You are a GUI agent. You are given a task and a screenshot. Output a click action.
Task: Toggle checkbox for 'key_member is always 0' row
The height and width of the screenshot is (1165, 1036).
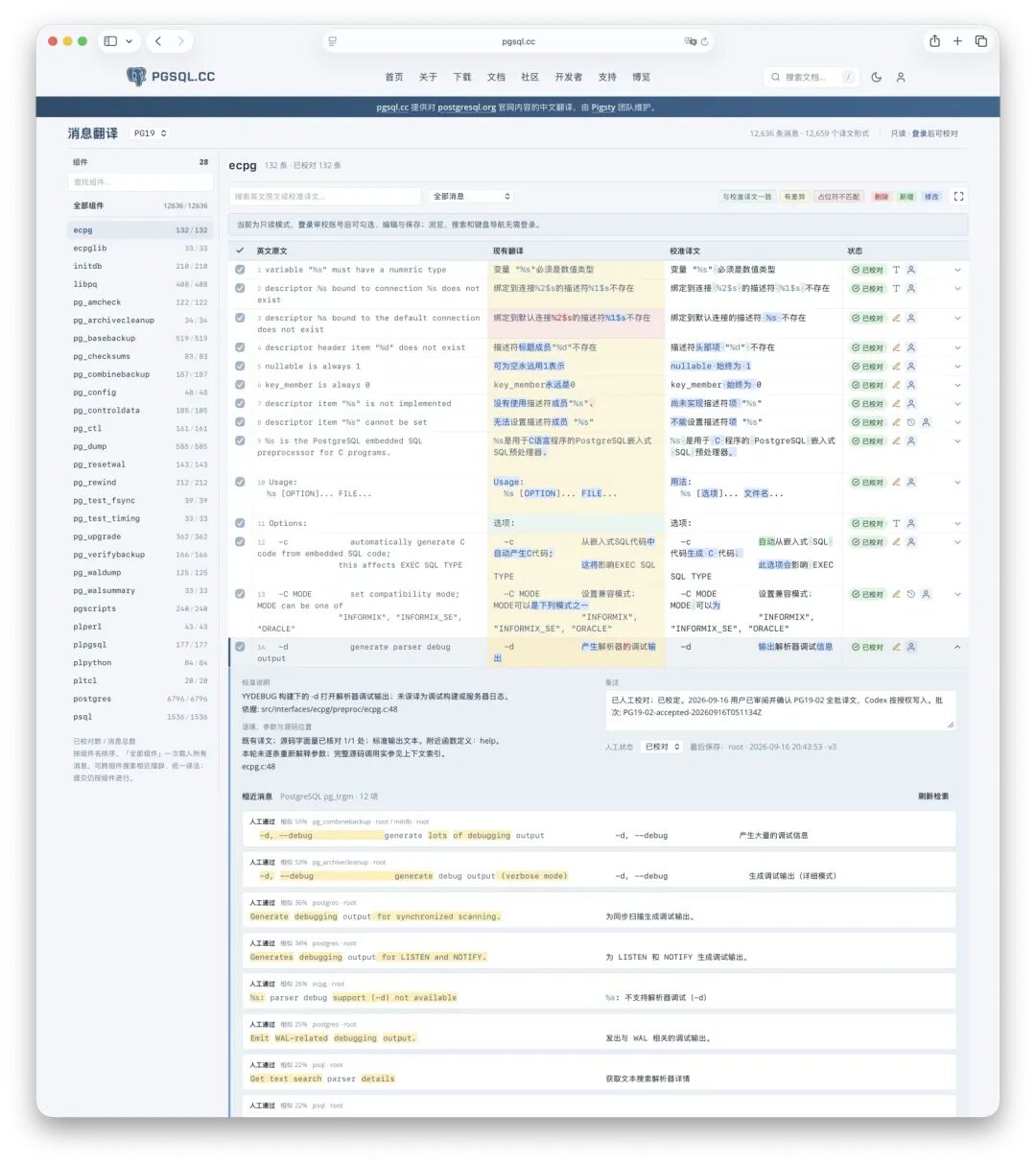click(240, 385)
